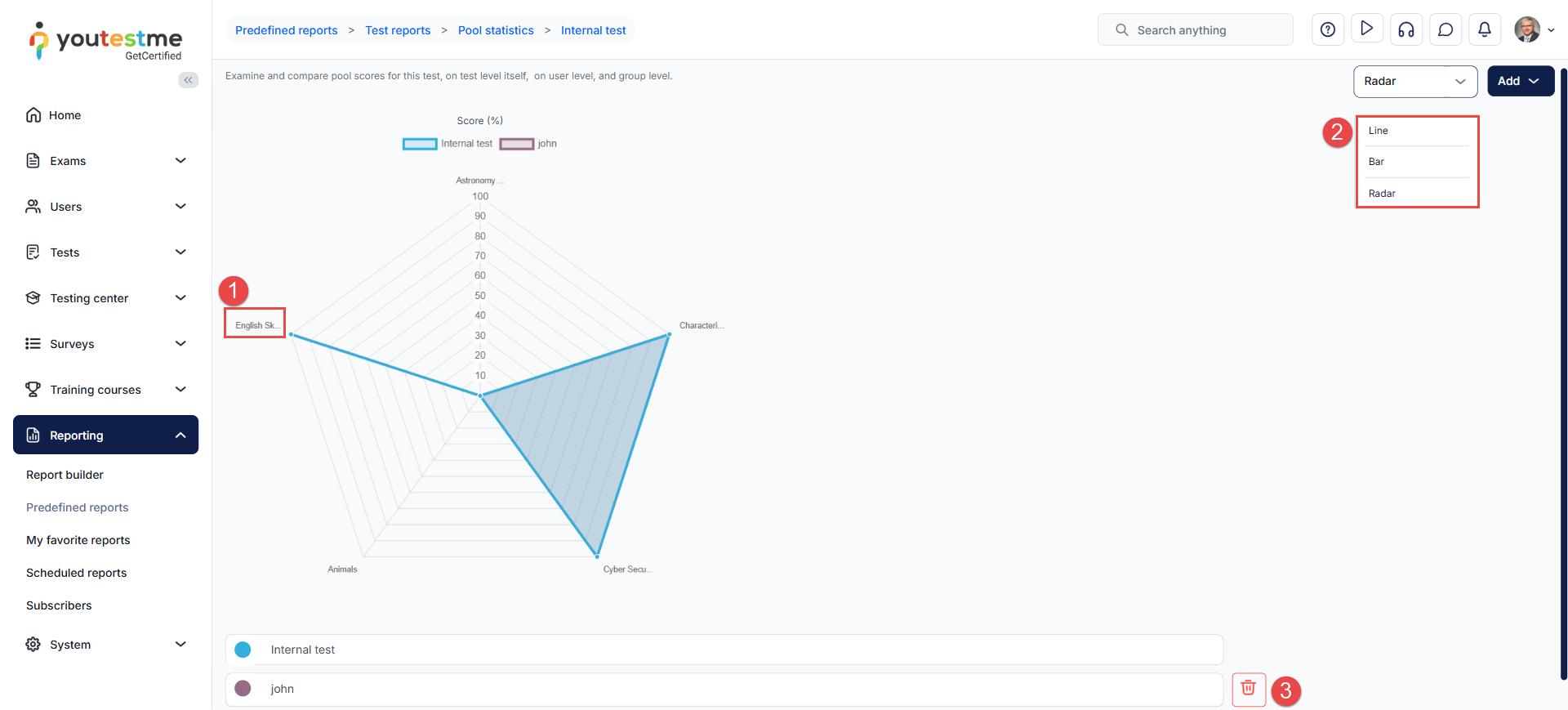Open the headset support icon
This screenshot has height=710, width=1568.
click(1406, 29)
